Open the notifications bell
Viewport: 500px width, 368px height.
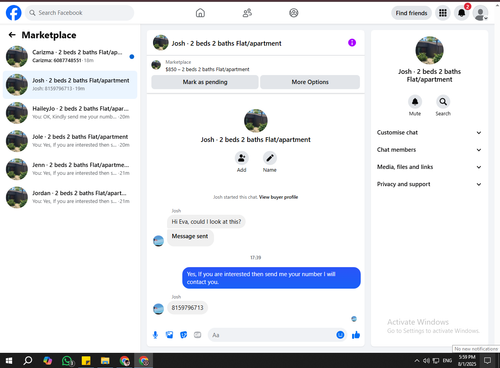point(462,13)
